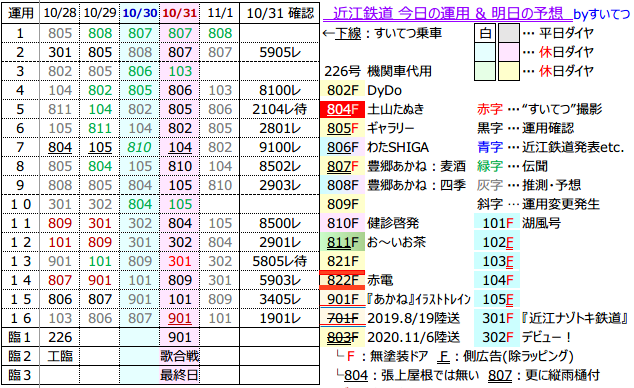Click the 2801レ confirmation cell
This screenshot has width=634, height=388.
tap(280, 128)
